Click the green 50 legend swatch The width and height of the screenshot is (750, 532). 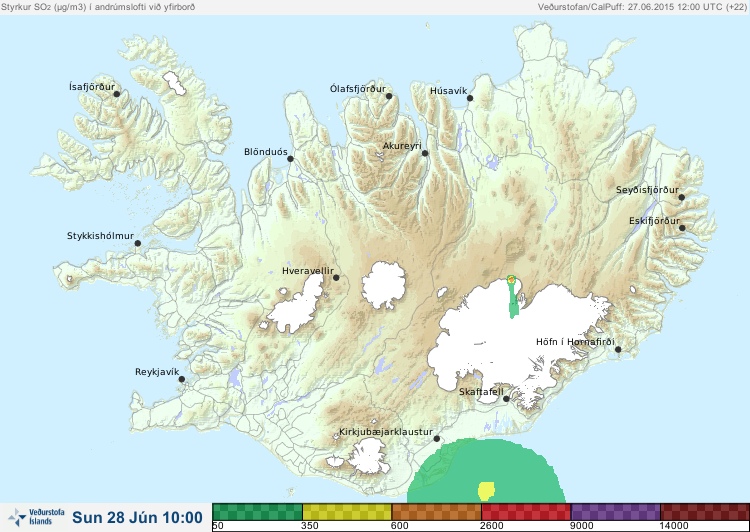point(257,512)
